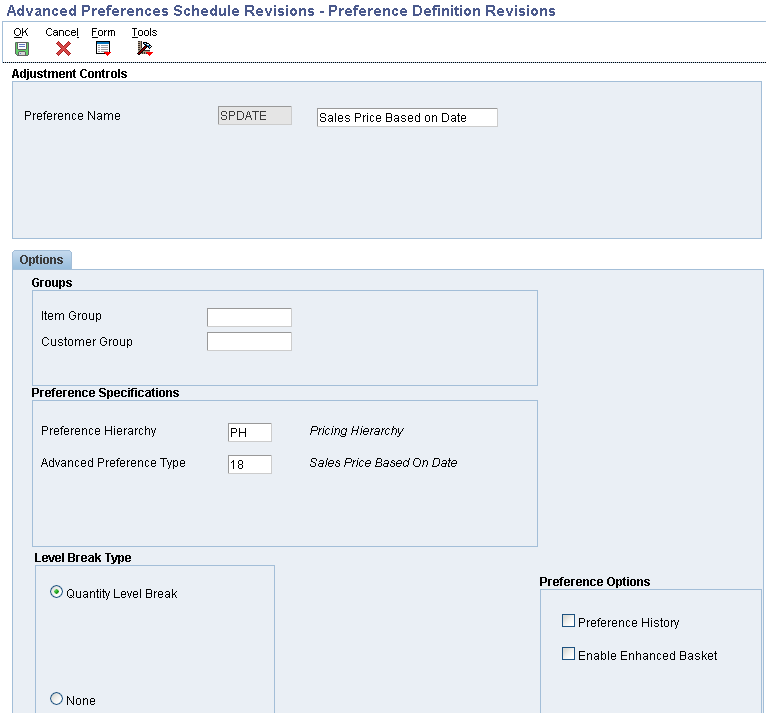Focus the Customer Group input field

[249, 341]
